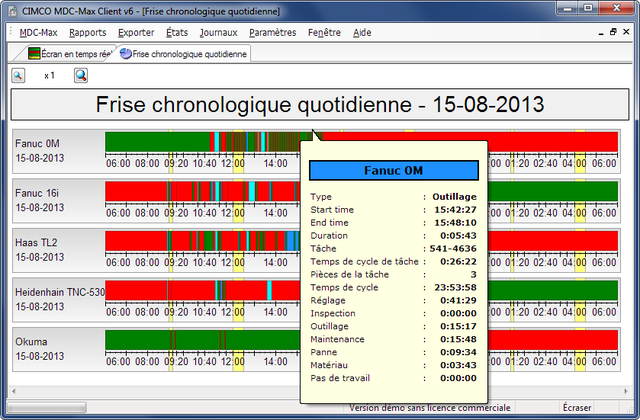640x420 pixels.
Task: Select the Frise chronologique quotidienne tab
Action: tap(183, 54)
